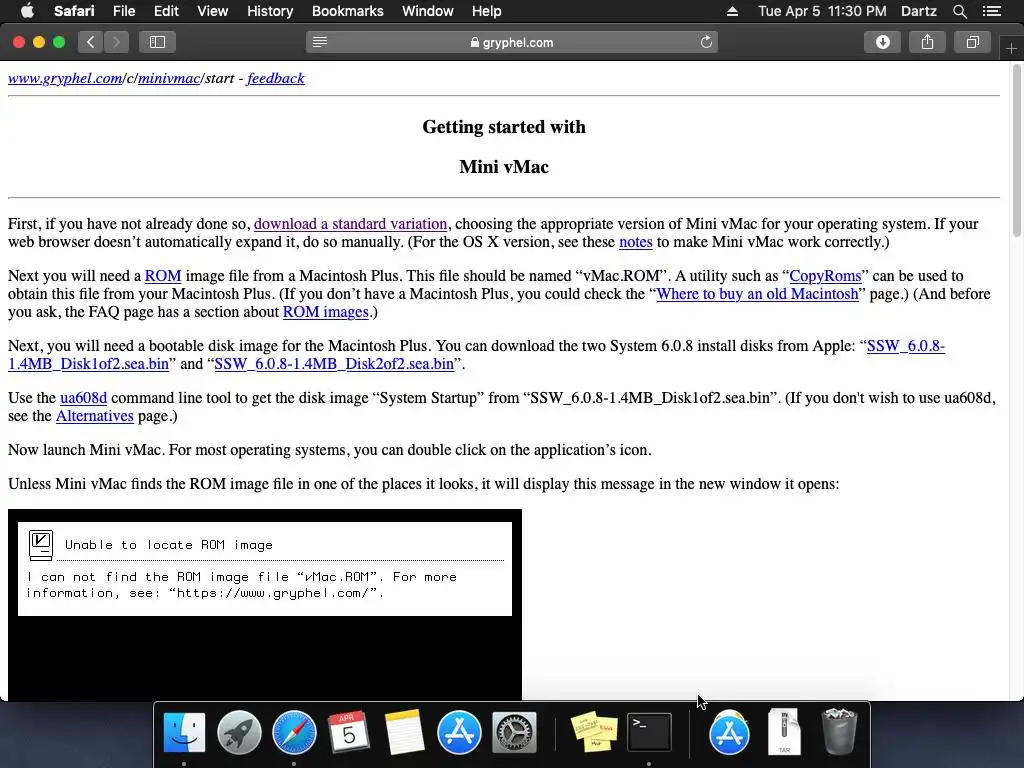
Task: Show all tabs overview button
Action: coord(972,42)
